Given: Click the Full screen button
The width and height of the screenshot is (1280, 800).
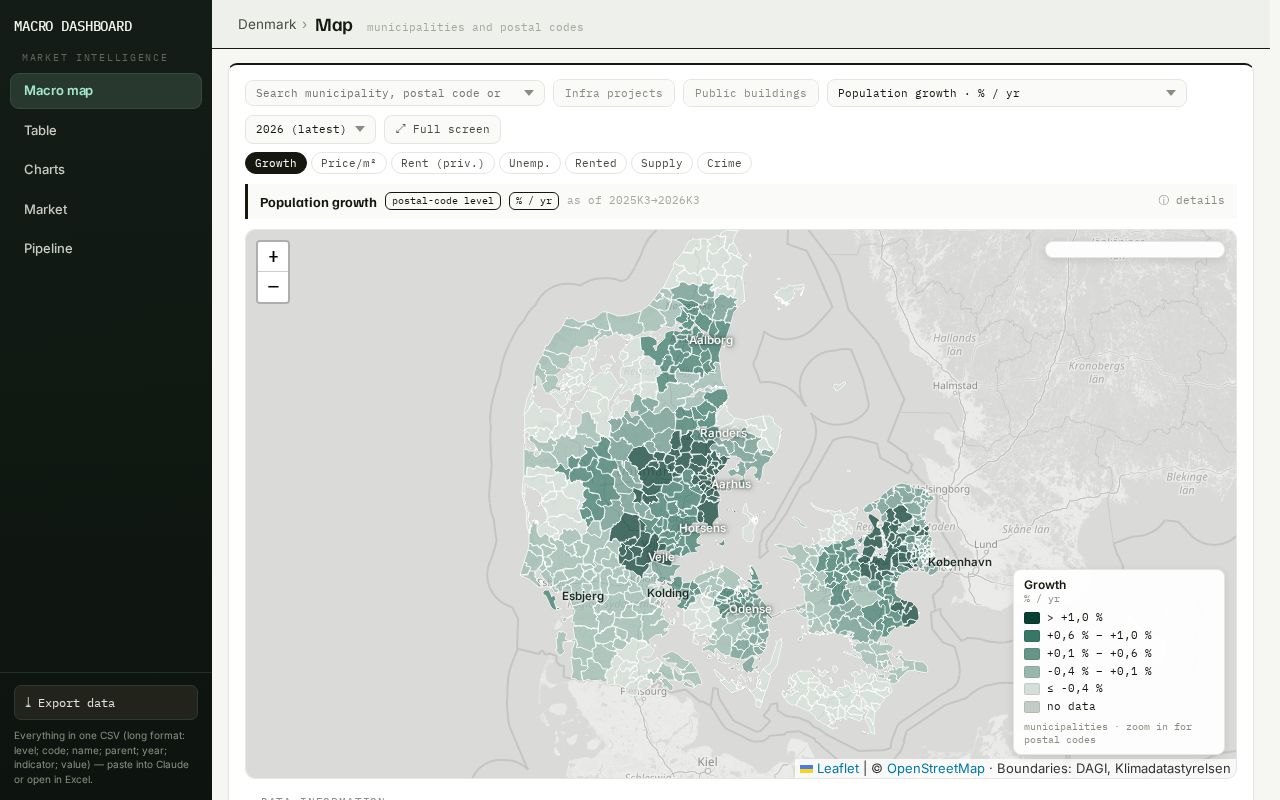Looking at the screenshot, I should (442, 129).
